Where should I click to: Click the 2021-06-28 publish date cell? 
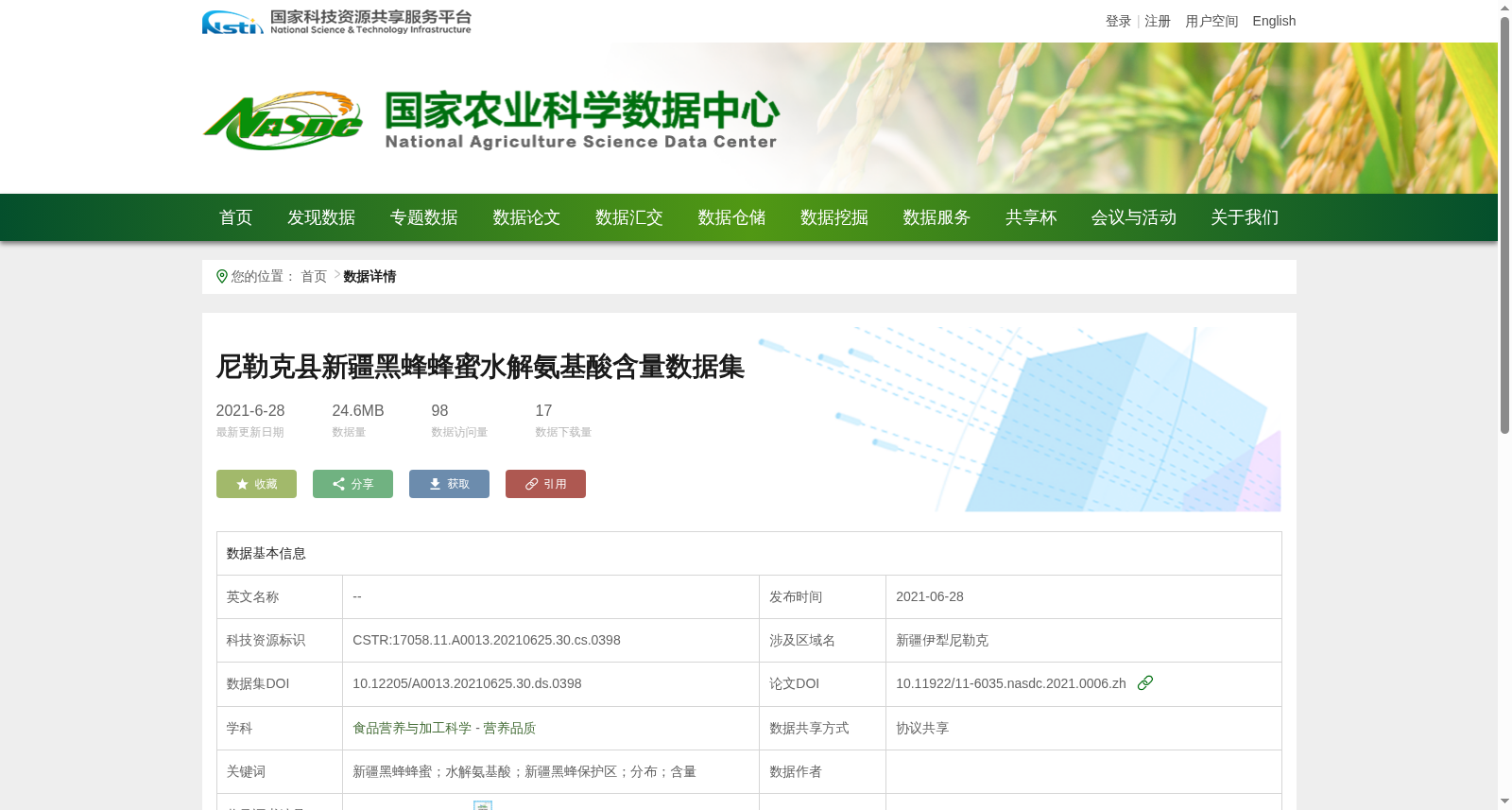tap(1084, 596)
